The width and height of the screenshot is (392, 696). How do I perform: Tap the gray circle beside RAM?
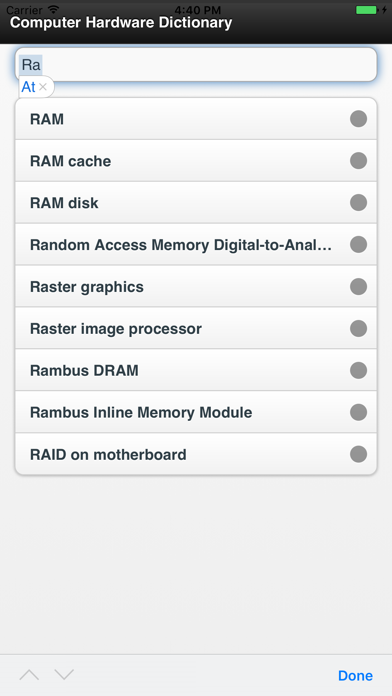(358, 119)
